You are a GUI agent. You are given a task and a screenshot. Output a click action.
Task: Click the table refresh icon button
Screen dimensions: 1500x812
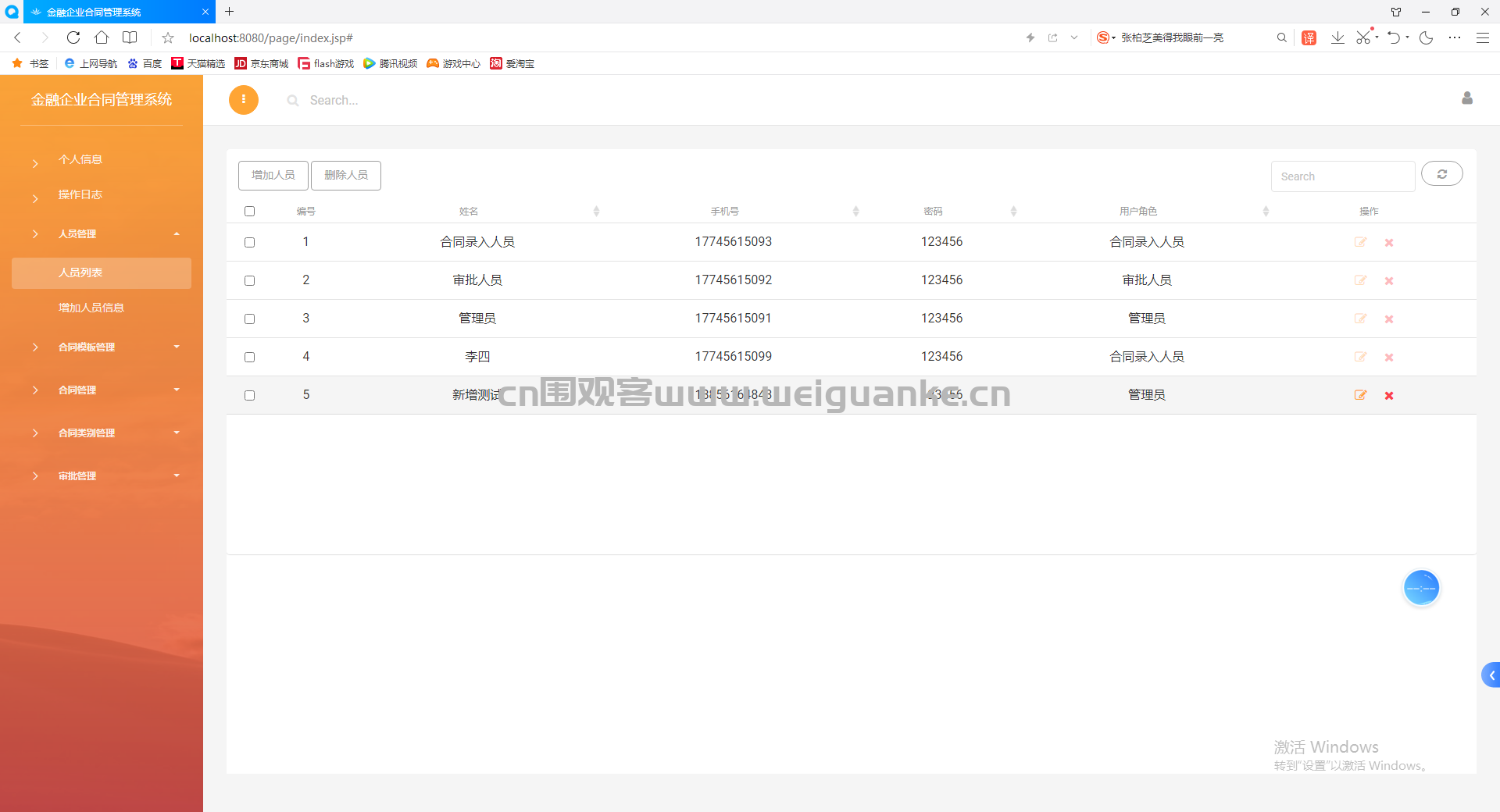[x=1441, y=174]
